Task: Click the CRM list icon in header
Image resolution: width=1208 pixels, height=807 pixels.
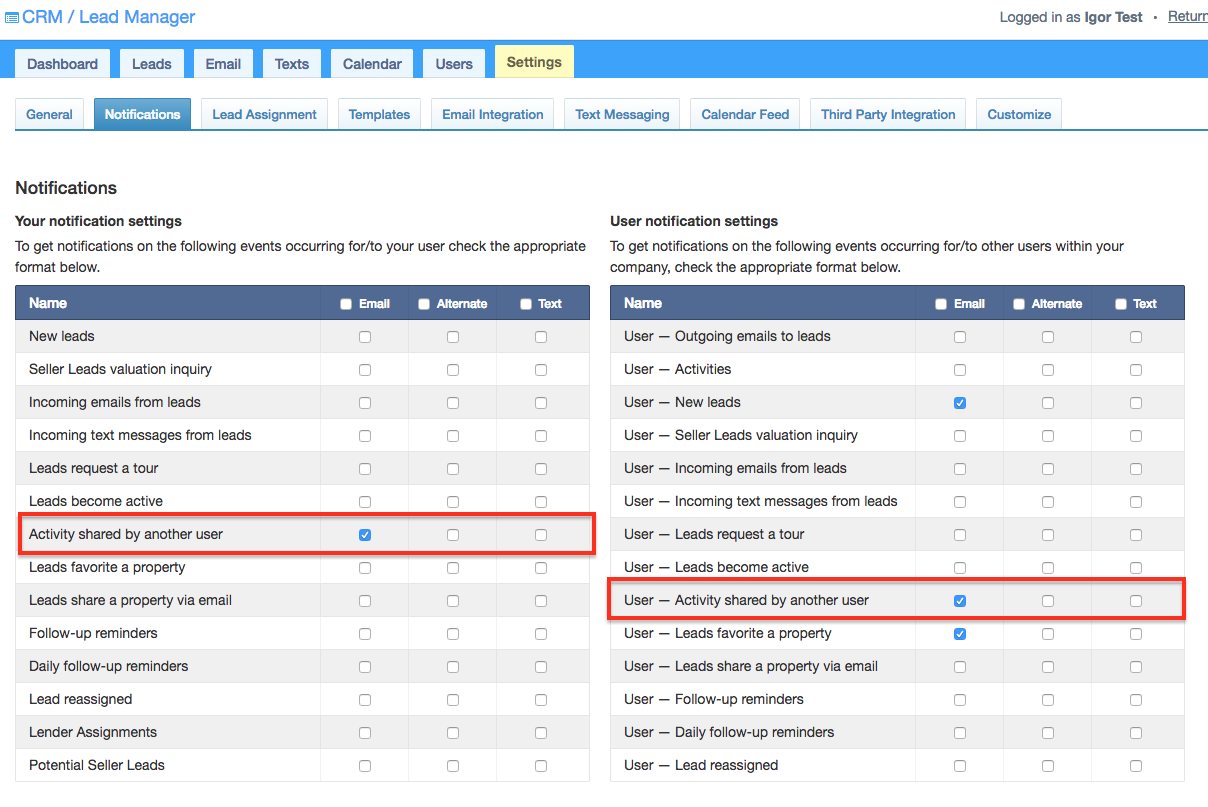Action: (x=12, y=18)
